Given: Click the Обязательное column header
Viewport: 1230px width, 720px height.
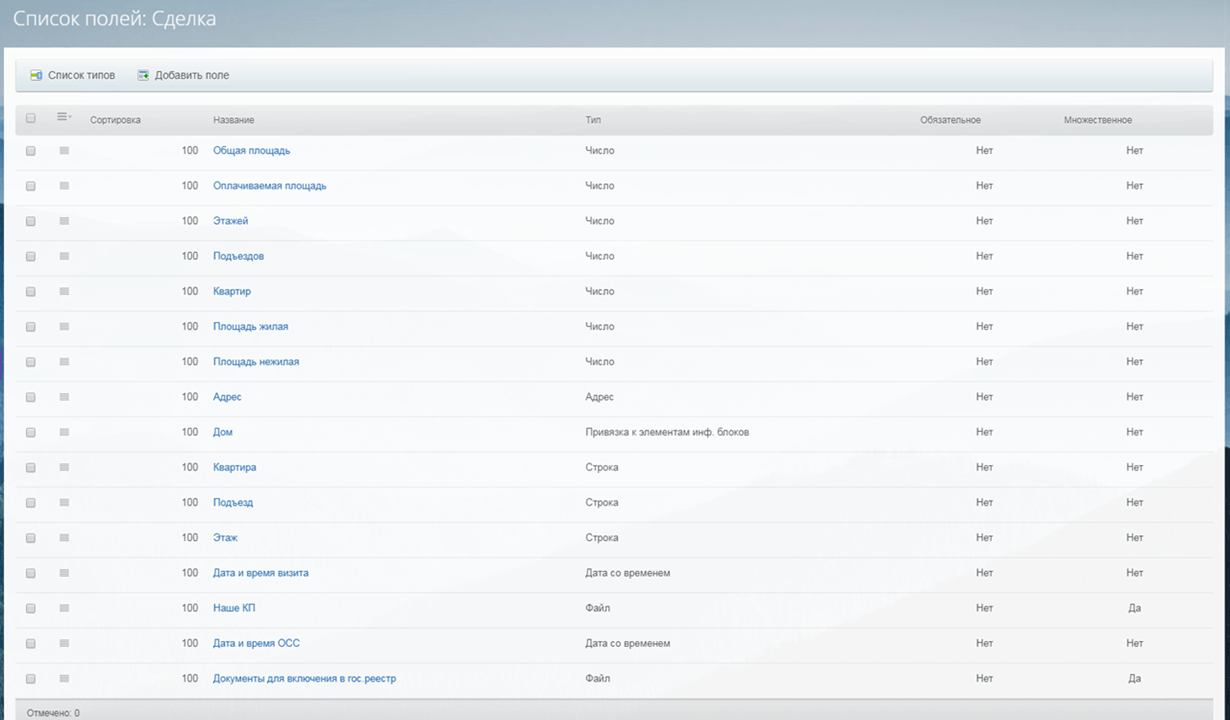Looking at the screenshot, I should point(950,120).
